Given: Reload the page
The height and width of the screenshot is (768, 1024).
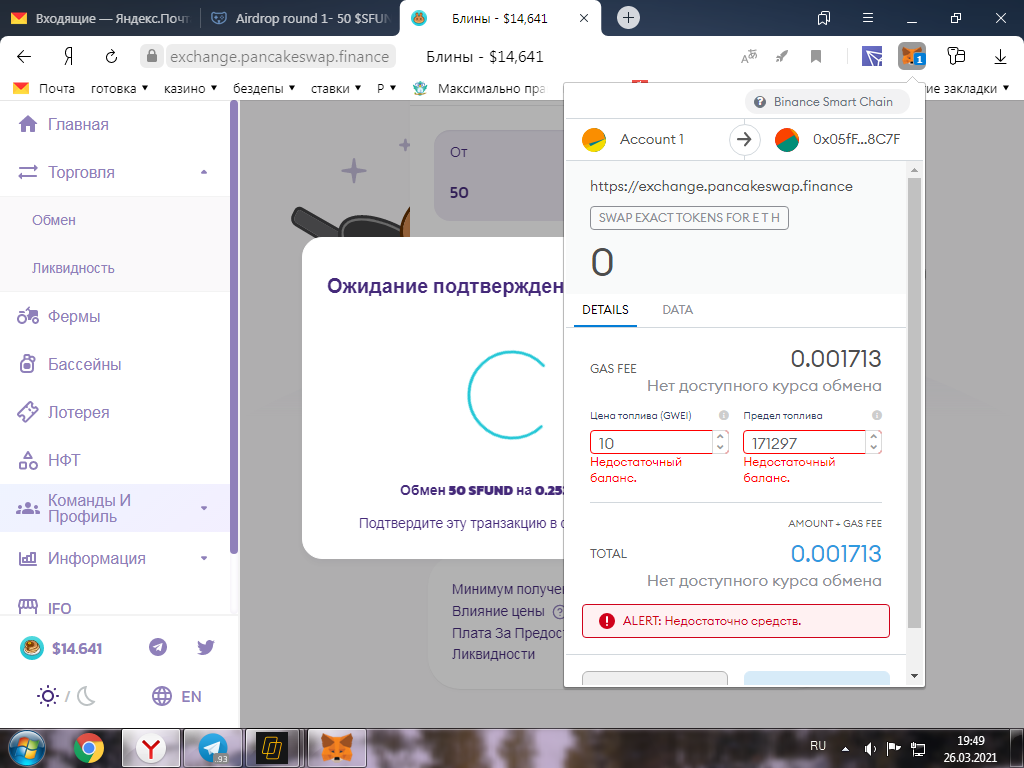Looking at the screenshot, I should coord(112,57).
